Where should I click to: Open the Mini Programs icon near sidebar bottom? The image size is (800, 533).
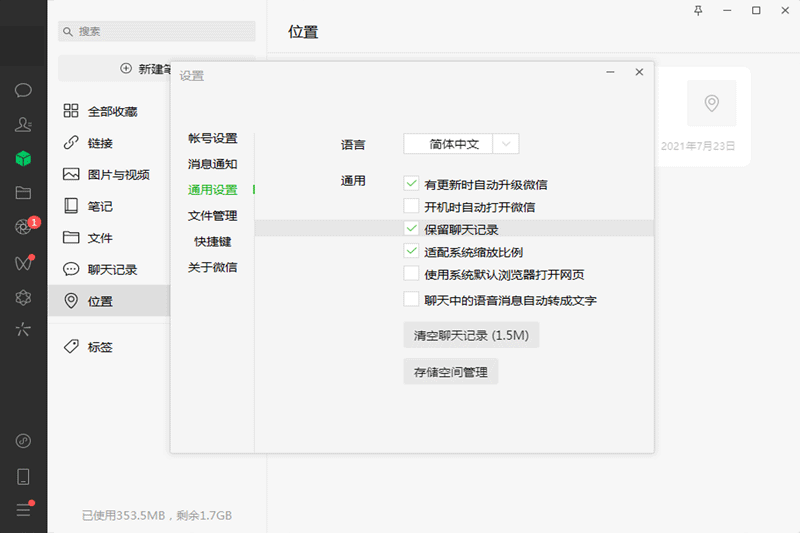coord(23,441)
